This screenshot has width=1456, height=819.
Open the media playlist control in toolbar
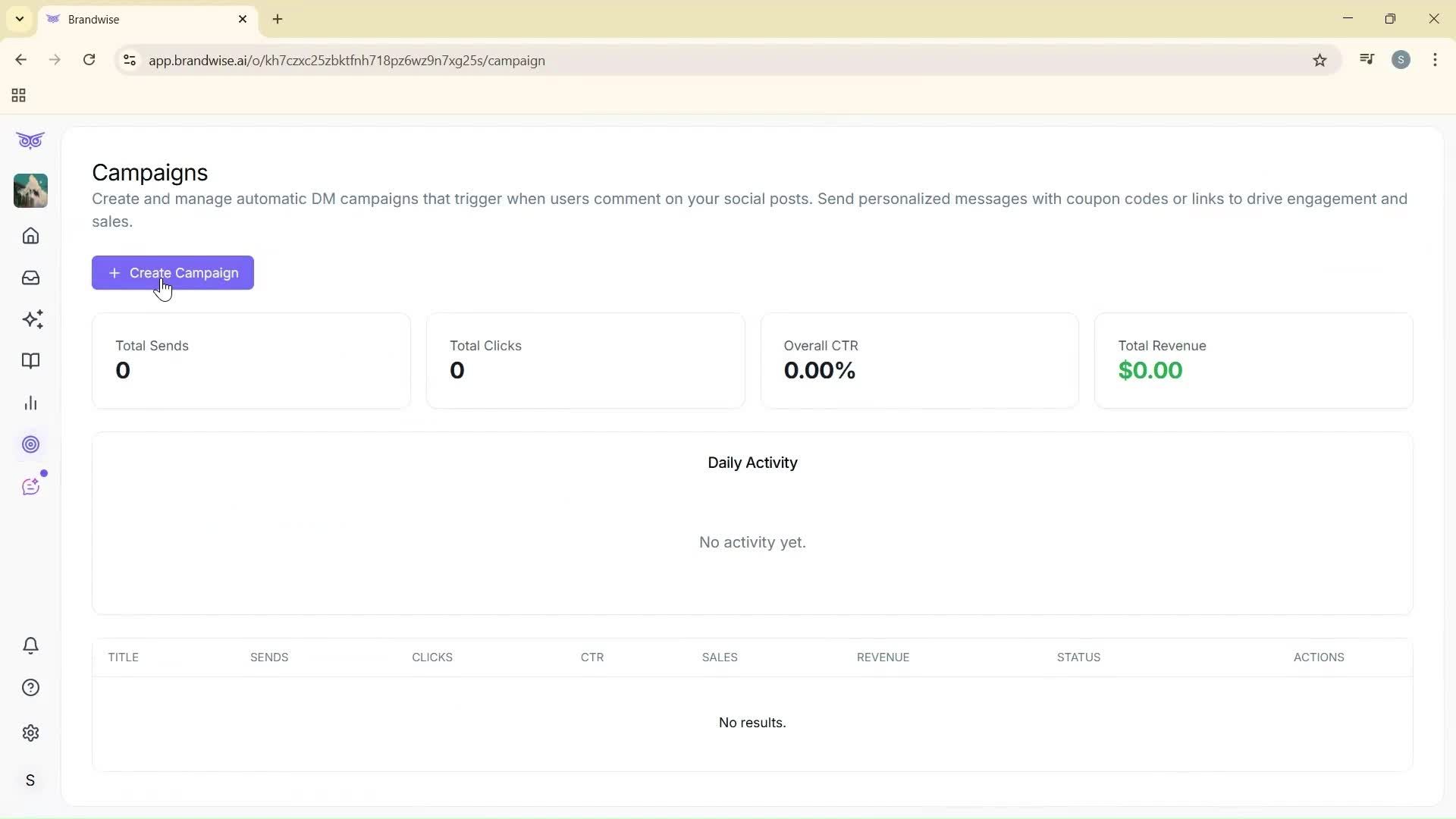[1367, 59]
